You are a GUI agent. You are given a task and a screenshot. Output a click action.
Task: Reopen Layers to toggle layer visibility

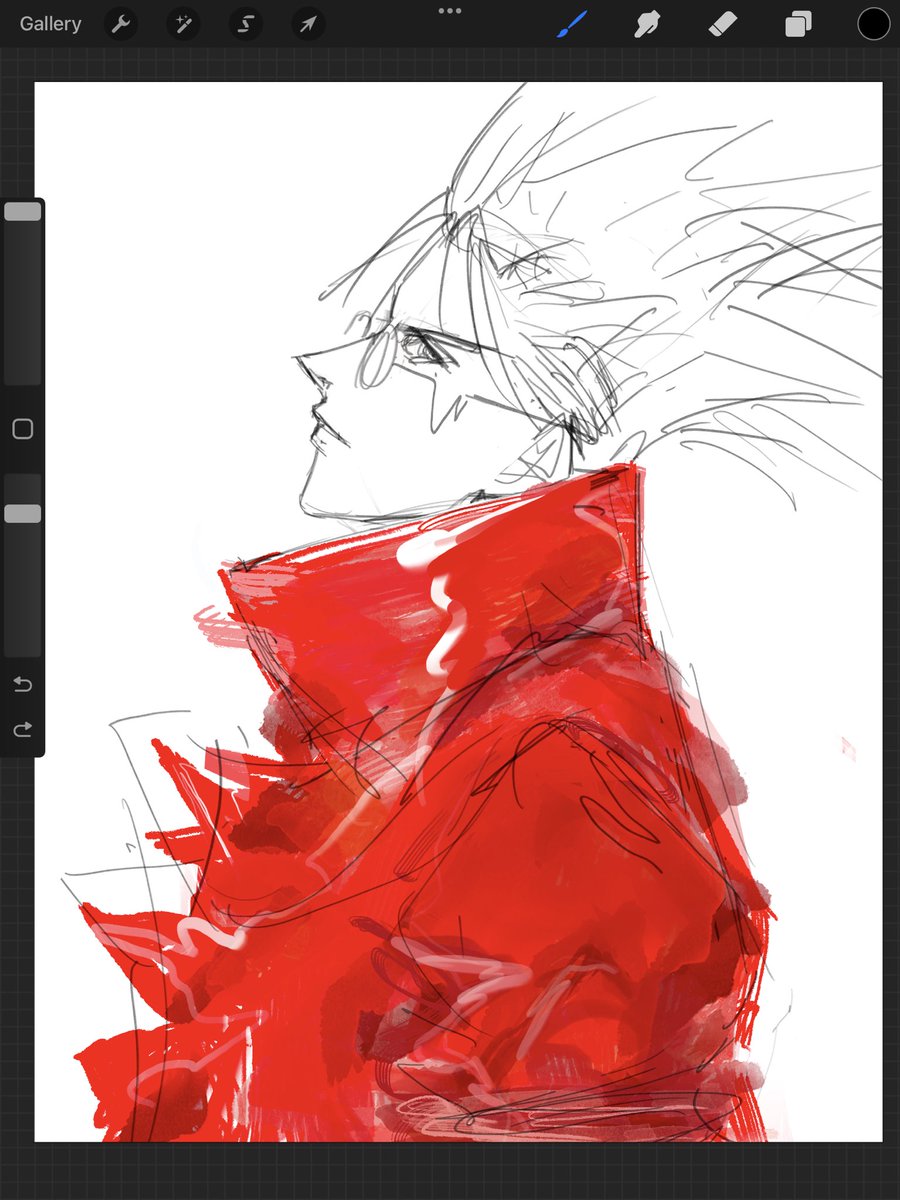[797, 23]
